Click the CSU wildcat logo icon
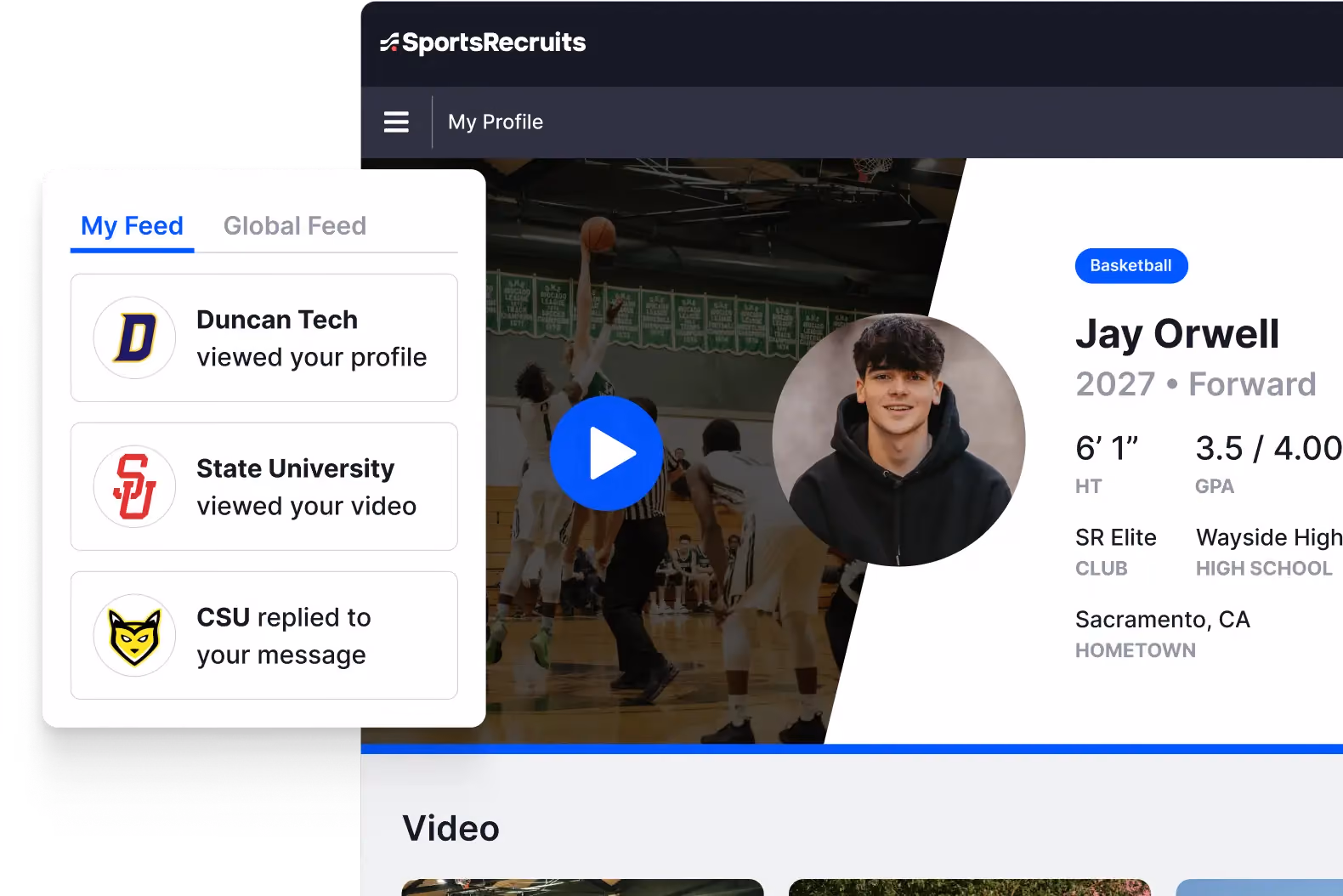This screenshot has width=1343, height=896. (134, 635)
